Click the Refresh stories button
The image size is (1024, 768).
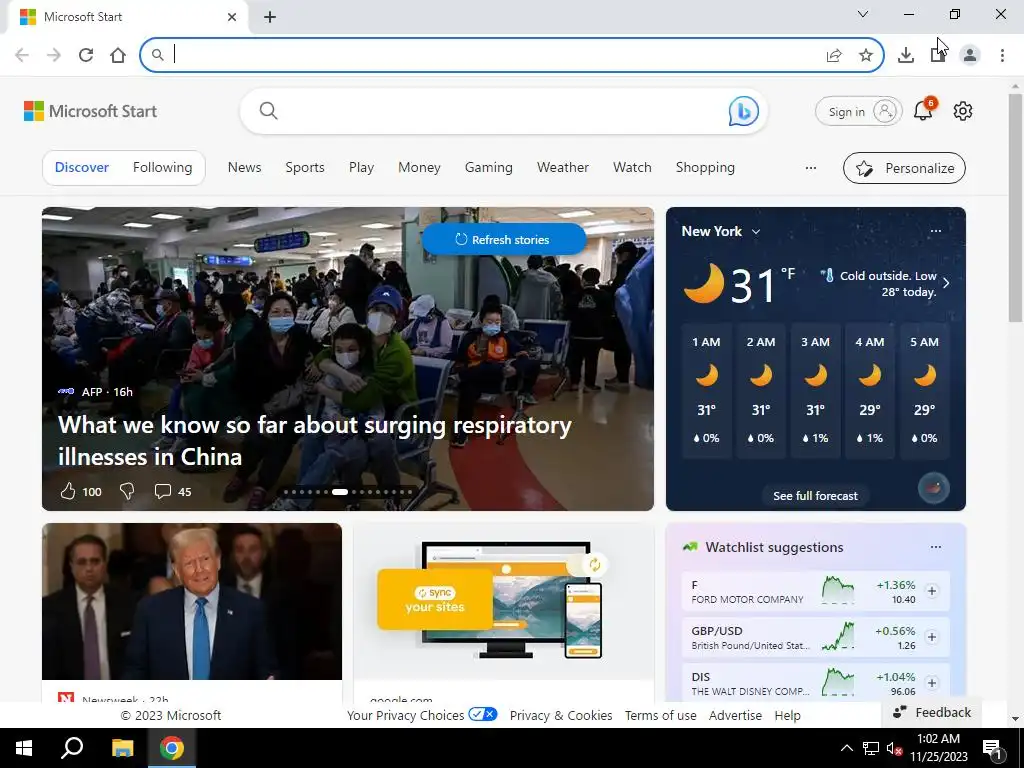[504, 239]
